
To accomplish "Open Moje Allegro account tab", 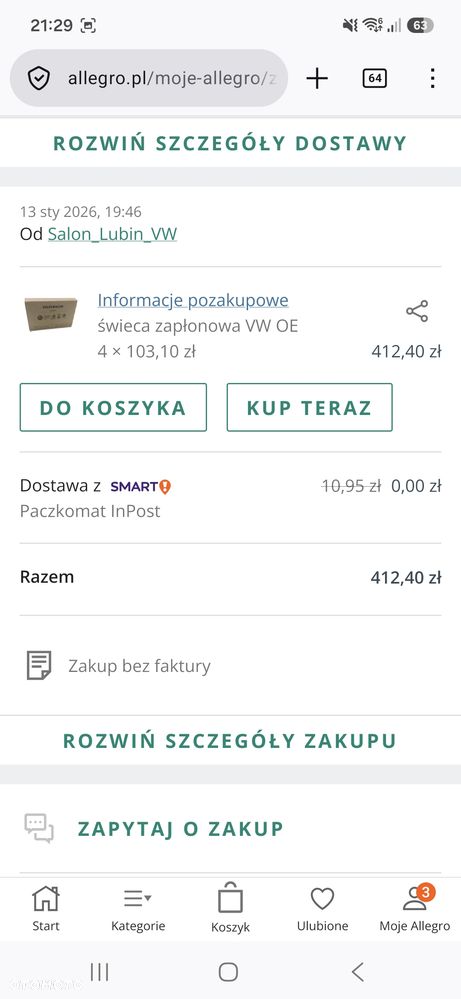I will tap(415, 908).
